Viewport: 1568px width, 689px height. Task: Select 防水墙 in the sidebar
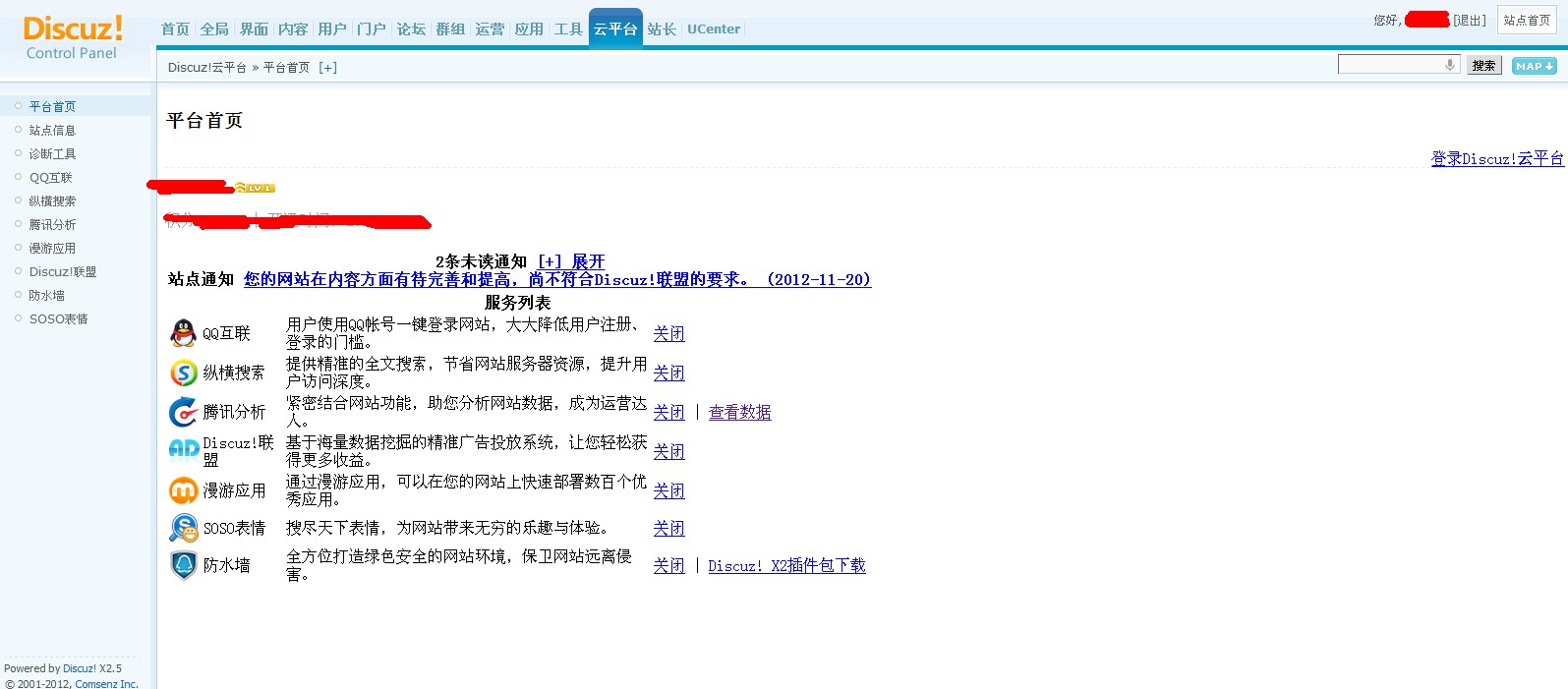click(x=46, y=295)
